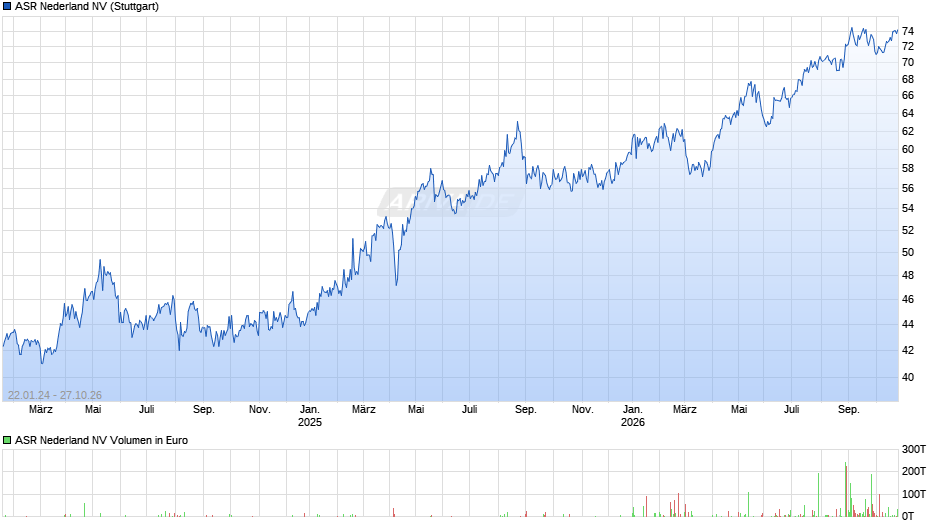Click the green volume legend square

(7, 440)
